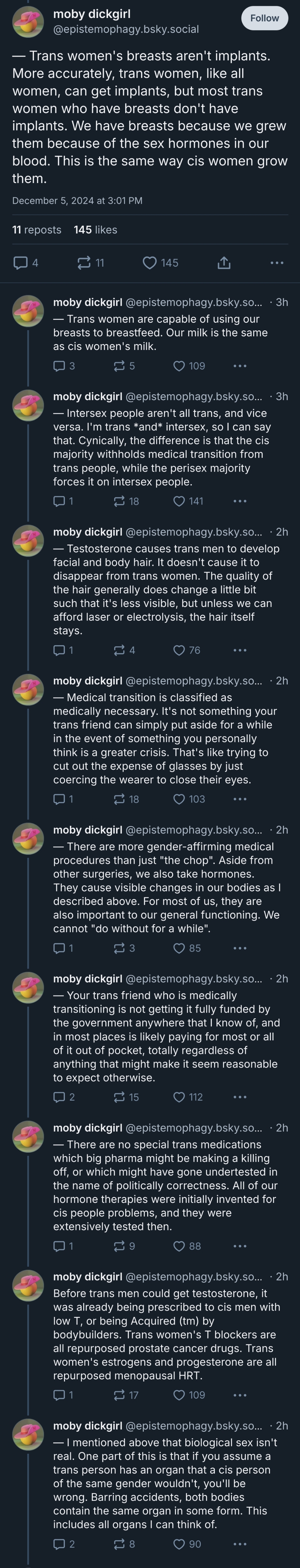The width and height of the screenshot is (300, 1568).
Task: Repost the medically necessary reply
Action: pos(120,799)
